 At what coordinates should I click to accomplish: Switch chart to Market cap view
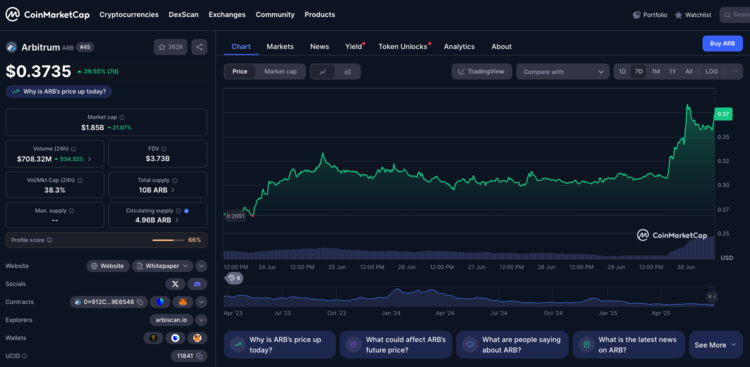pyautogui.click(x=280, y=72)
